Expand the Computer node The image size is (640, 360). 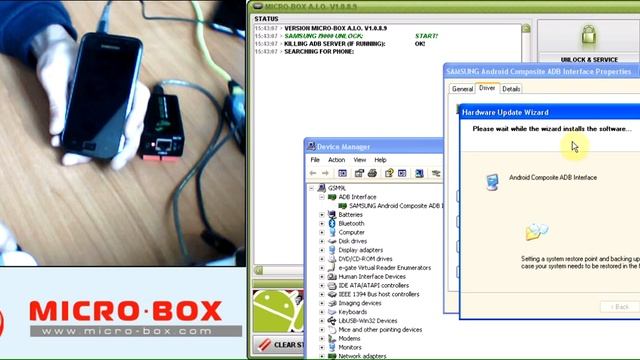click(322, 232)
